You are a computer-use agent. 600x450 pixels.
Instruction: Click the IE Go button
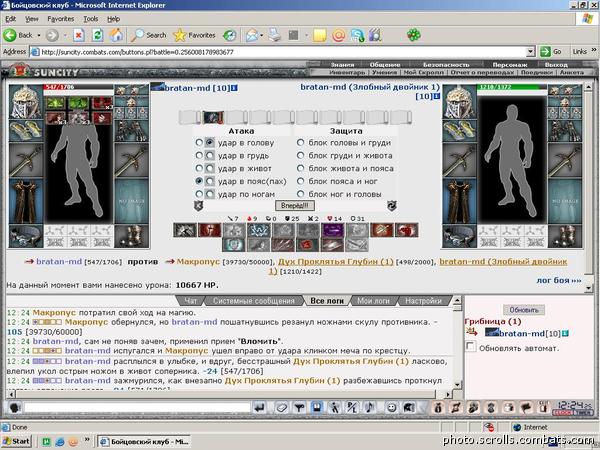(x=551, y=51)
